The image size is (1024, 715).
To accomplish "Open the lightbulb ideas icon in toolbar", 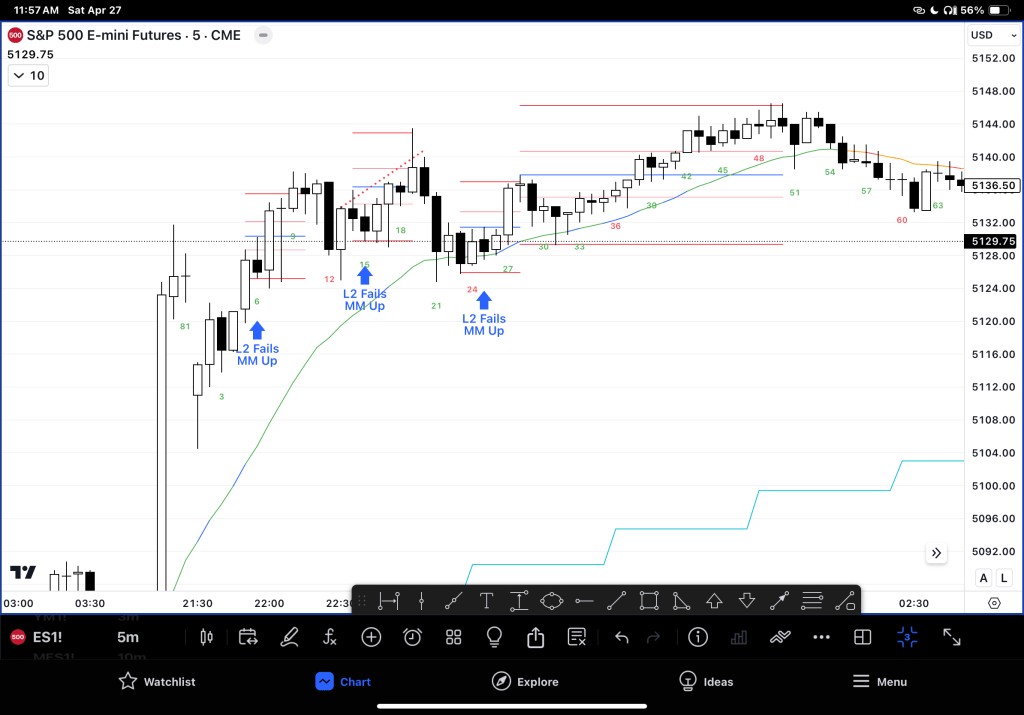I will 494,637.
